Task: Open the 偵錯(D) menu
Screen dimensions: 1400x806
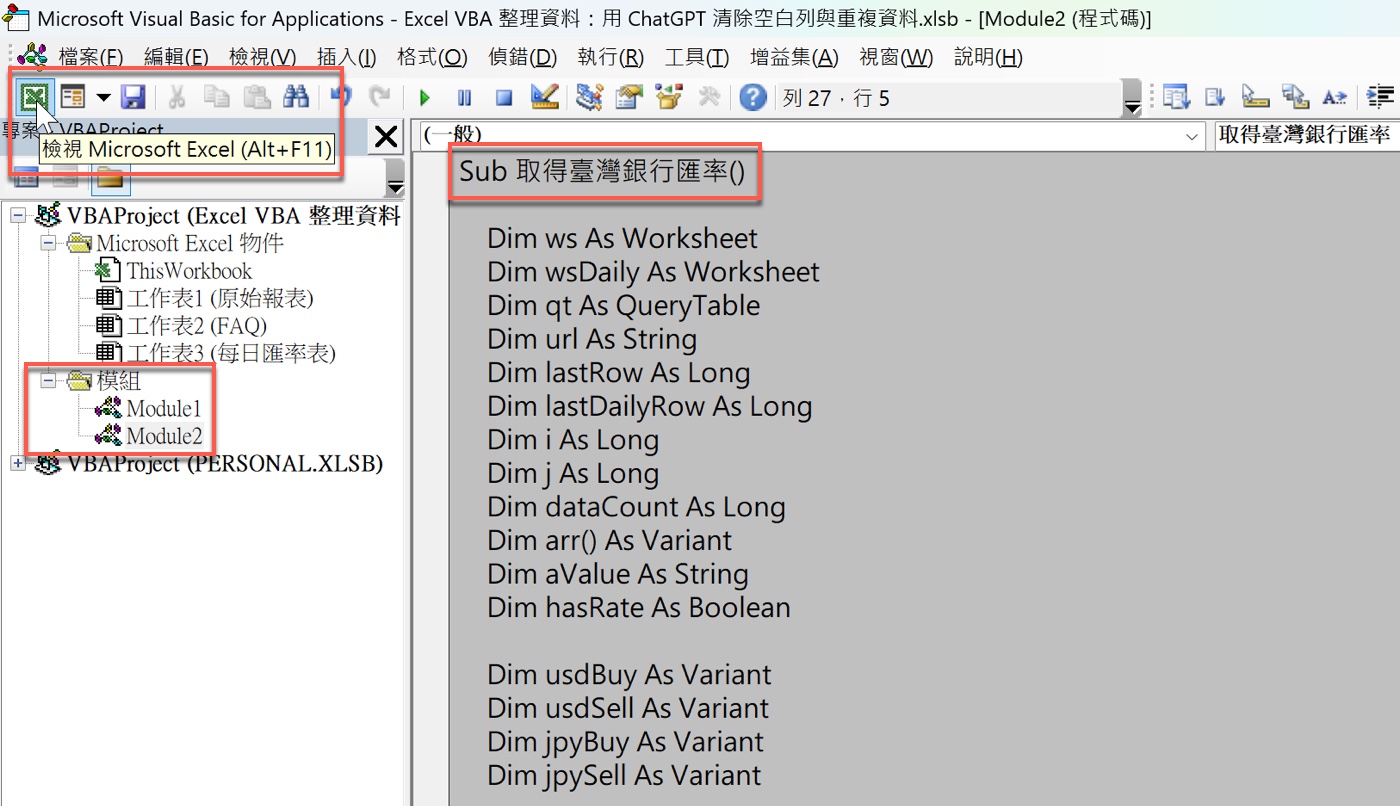Action: tap(523, 57)
